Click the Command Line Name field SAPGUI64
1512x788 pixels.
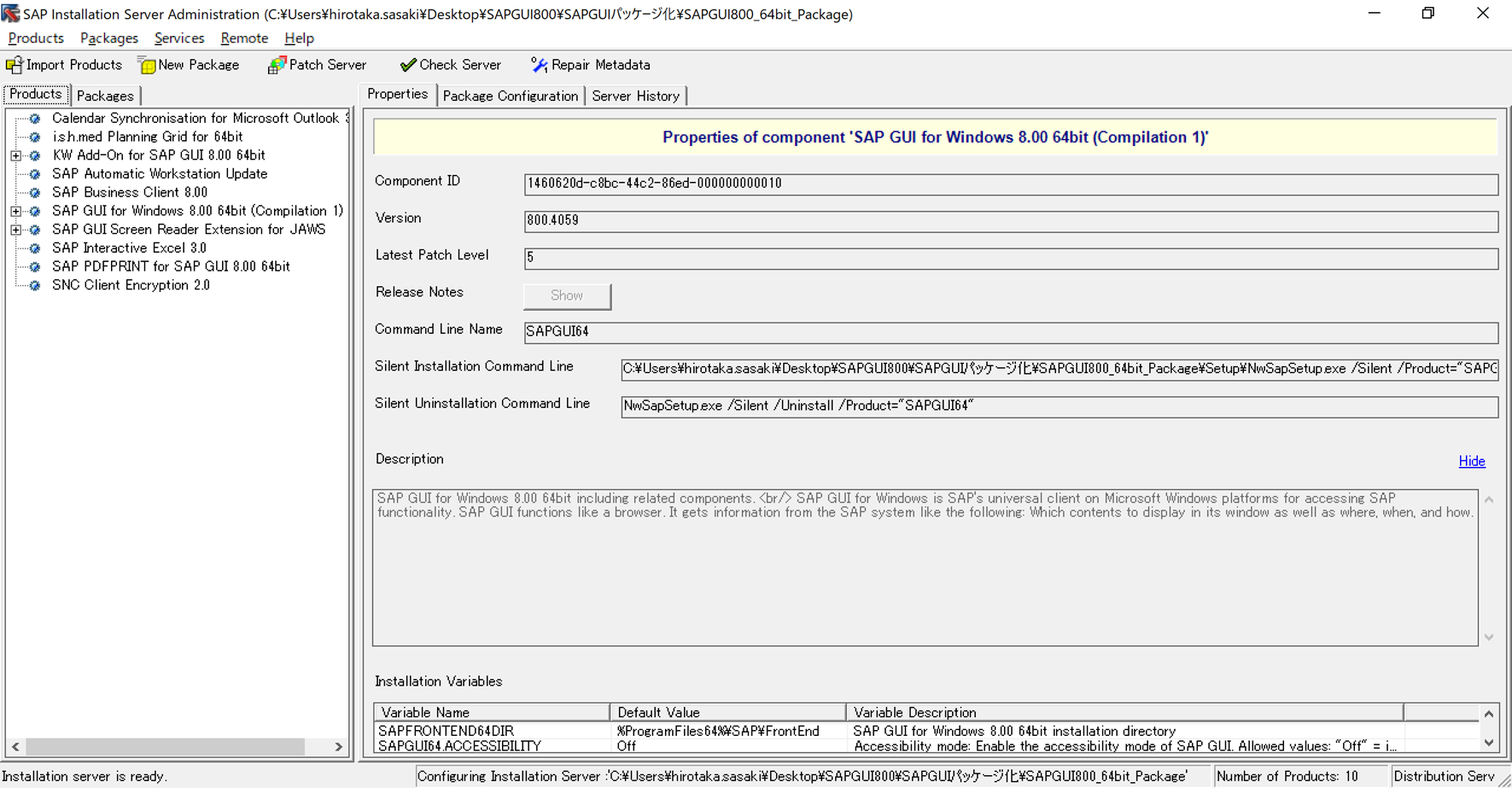pyautogui.click(x=1011, y=332)
